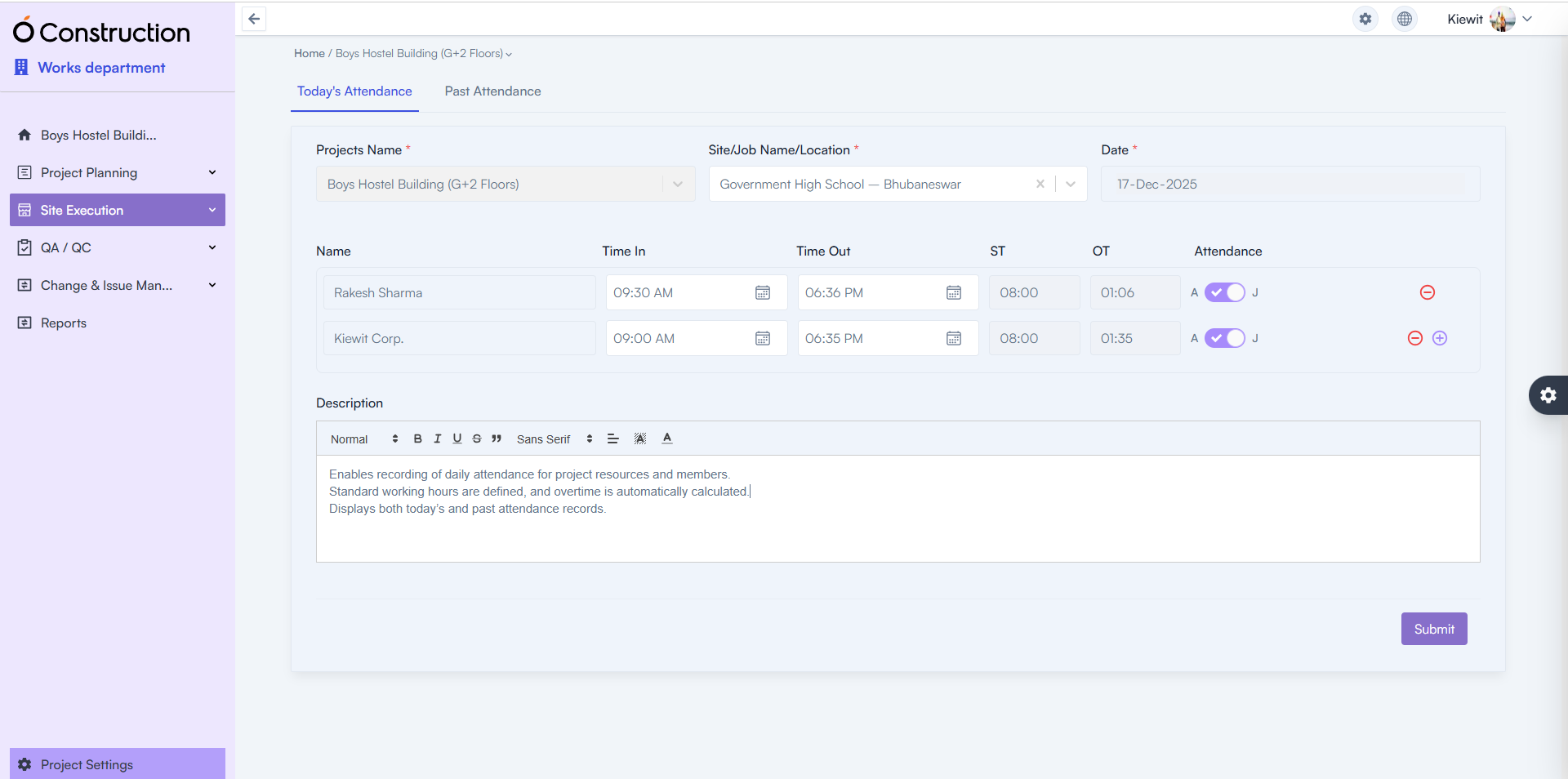
Task: Click the back arrow button in header
Action: pos(254,19)
